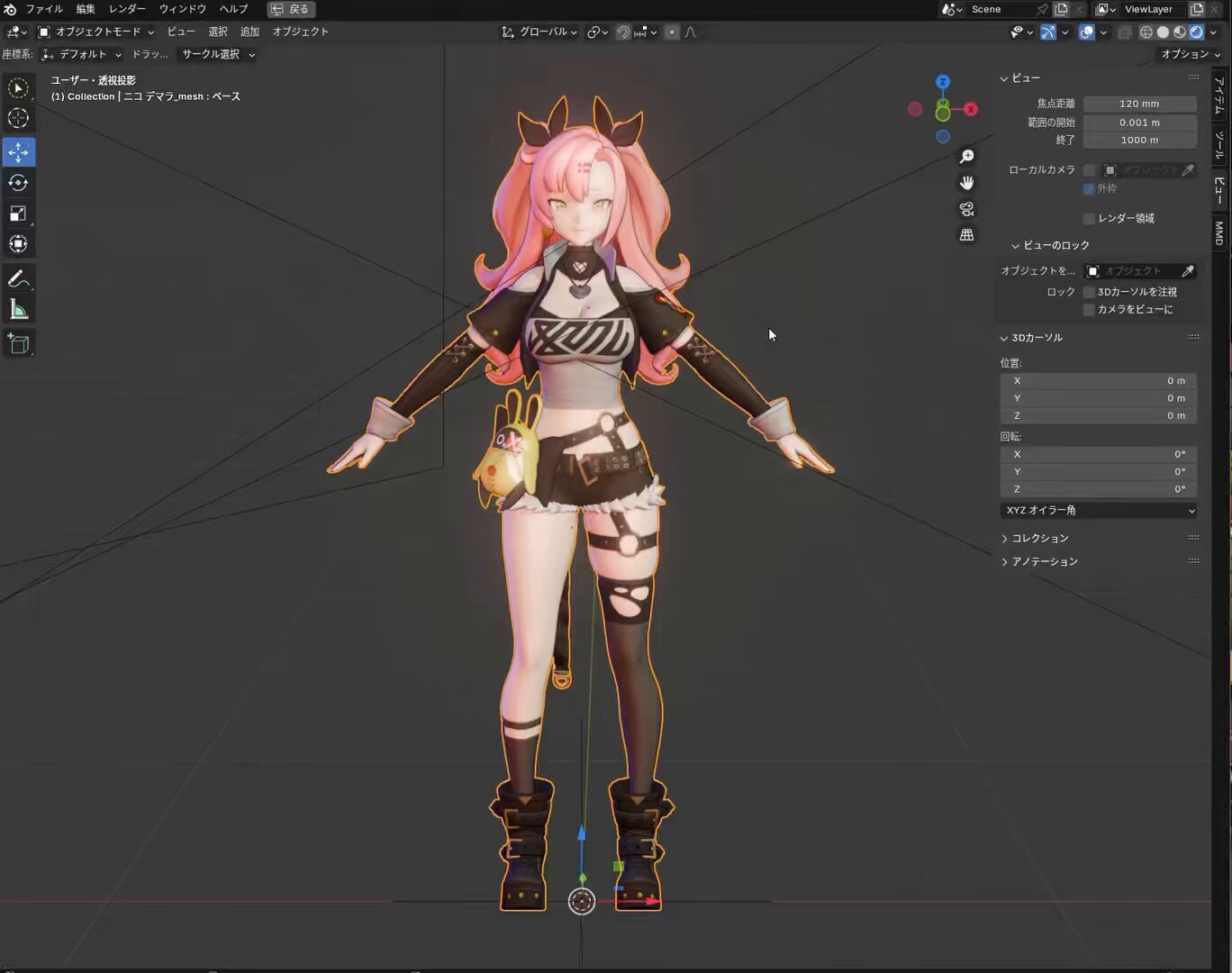Collapse the ビューのロック subpanel
Viewport: 1232px width, 973px height.
[x=1050, y=245]
